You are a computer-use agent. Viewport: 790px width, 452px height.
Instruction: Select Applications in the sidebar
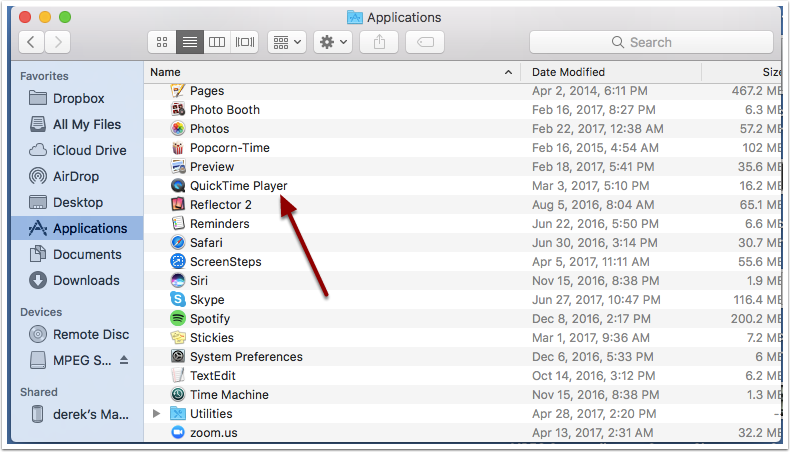point(77,228)
